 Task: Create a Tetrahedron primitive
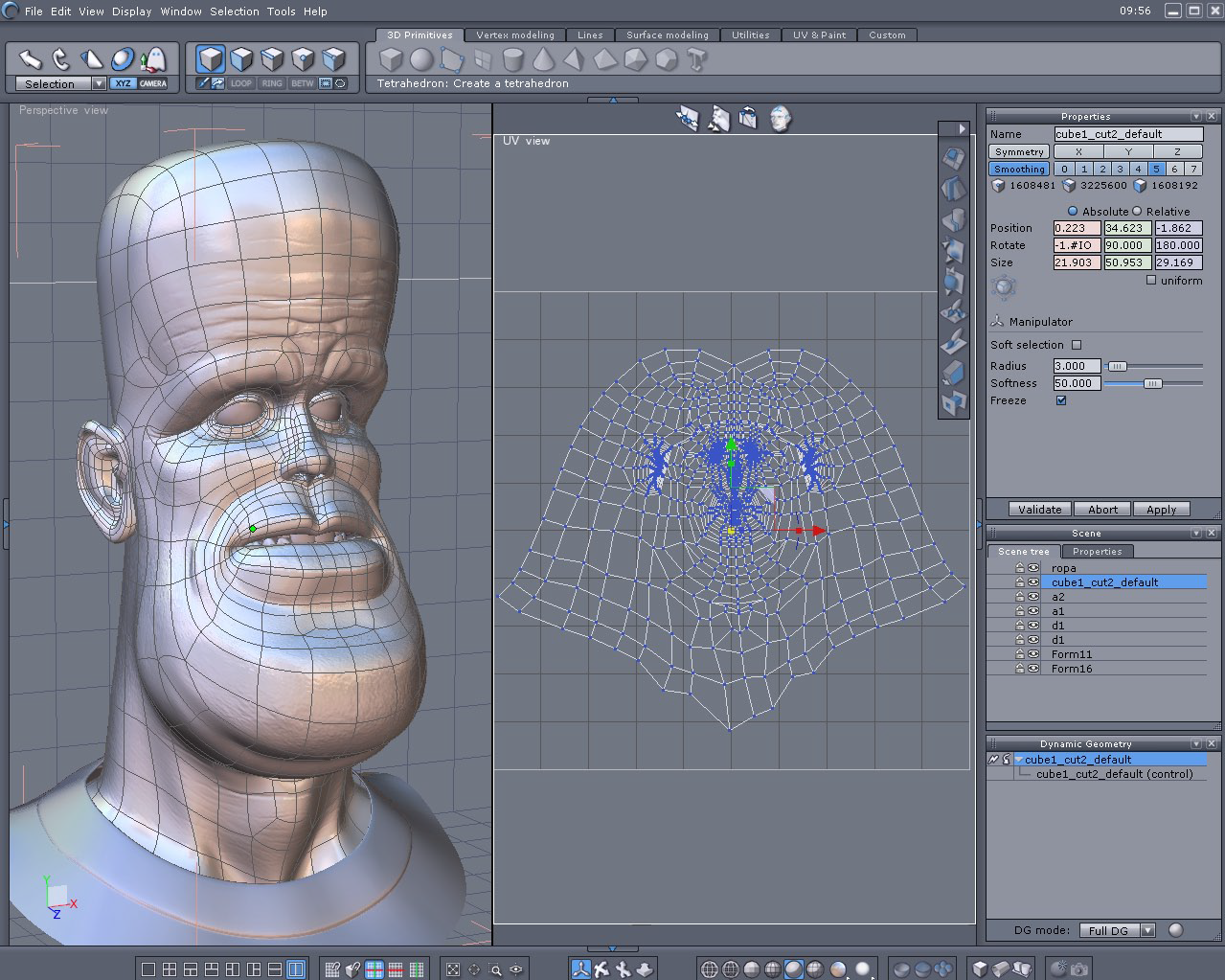click(574, 59)
